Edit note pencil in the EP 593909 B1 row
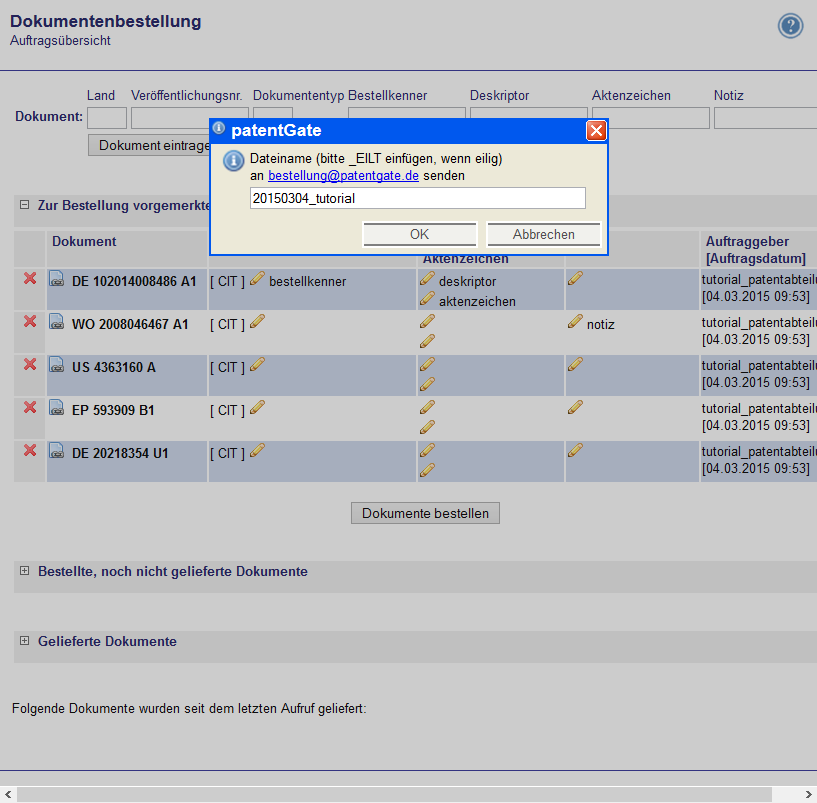Viewport: 817px width, 803px height. pos(575,407)
